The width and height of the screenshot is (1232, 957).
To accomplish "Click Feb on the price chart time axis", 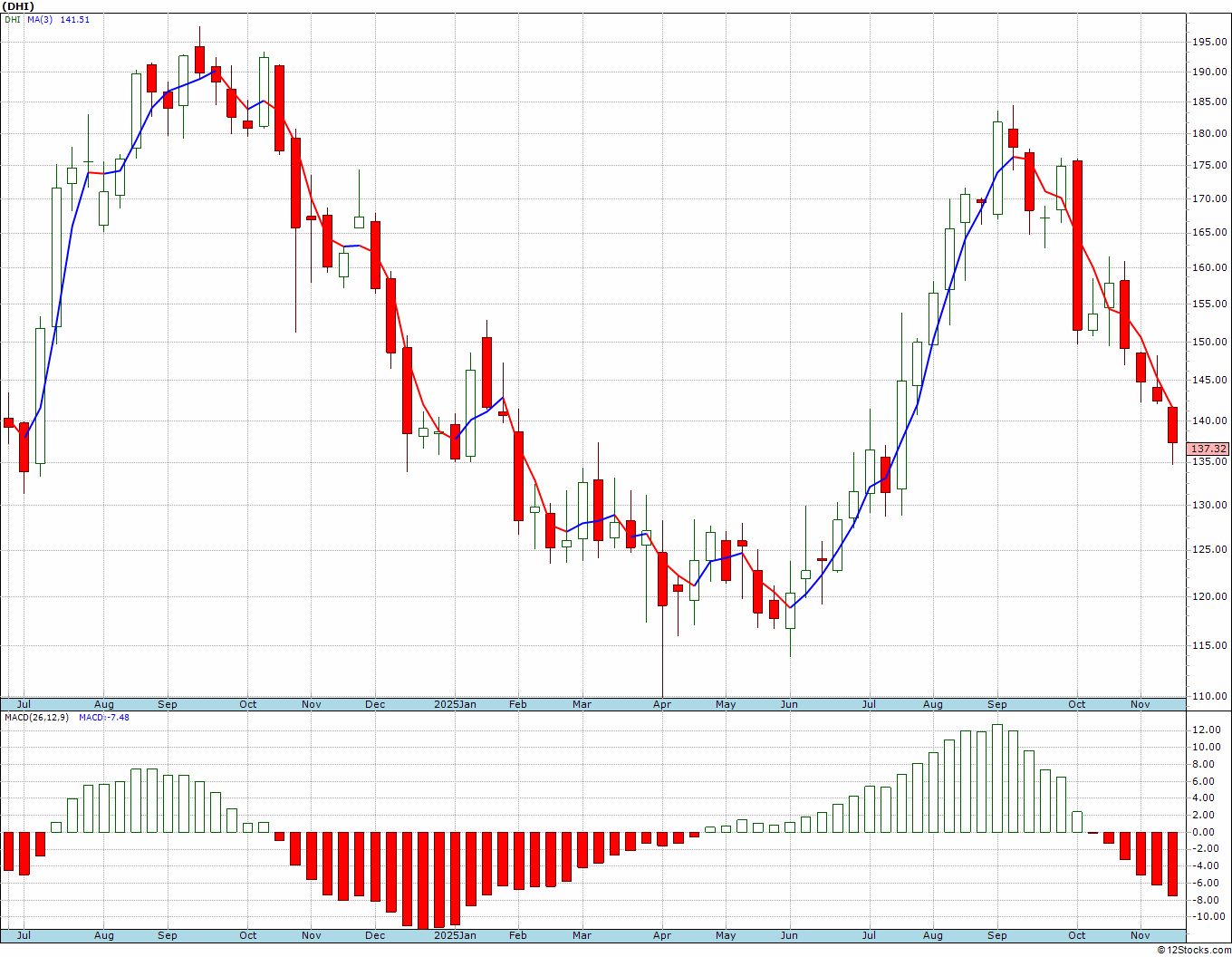I will (x=517, y=704).
